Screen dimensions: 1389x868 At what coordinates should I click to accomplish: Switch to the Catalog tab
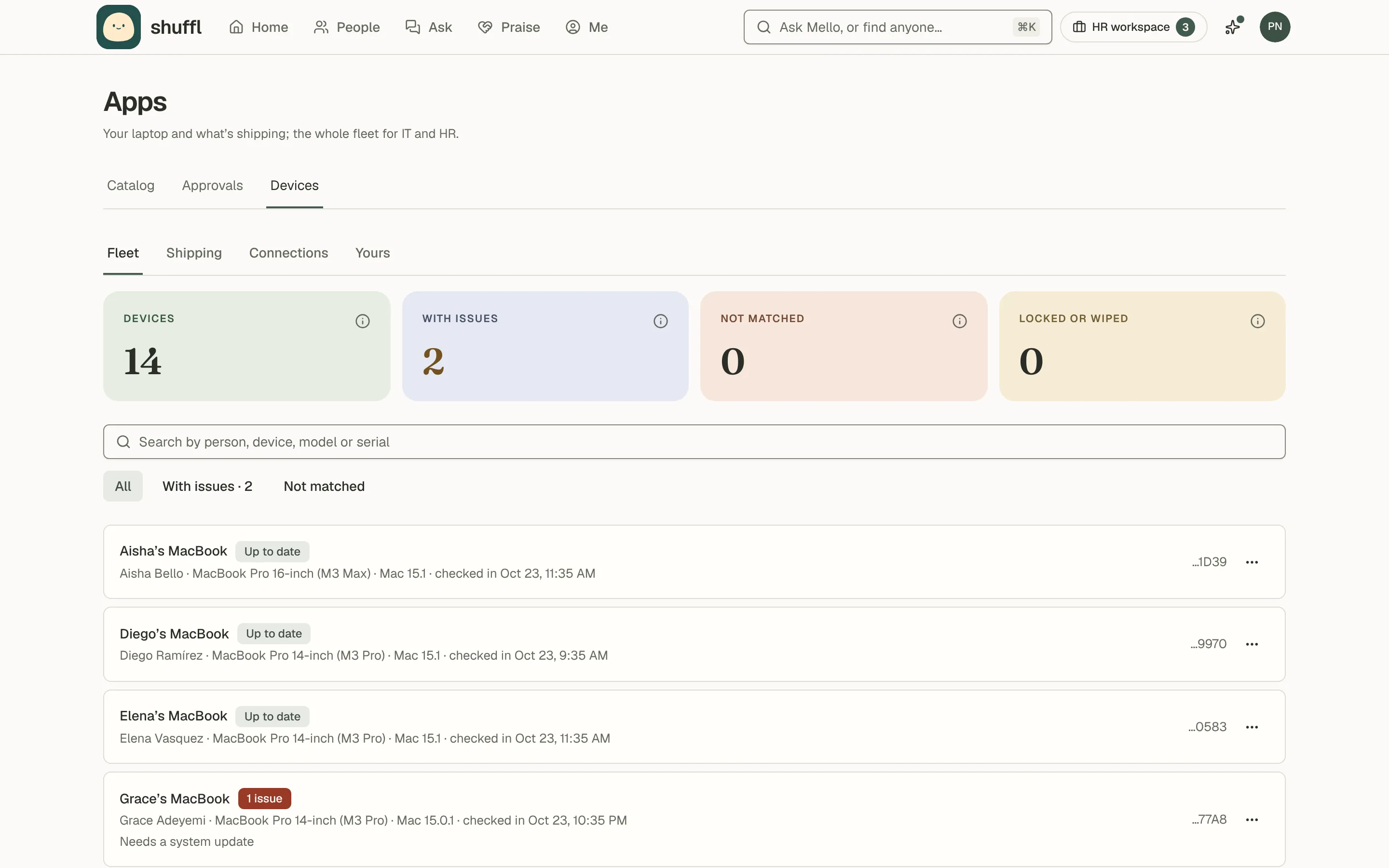[x=131, y=186]
